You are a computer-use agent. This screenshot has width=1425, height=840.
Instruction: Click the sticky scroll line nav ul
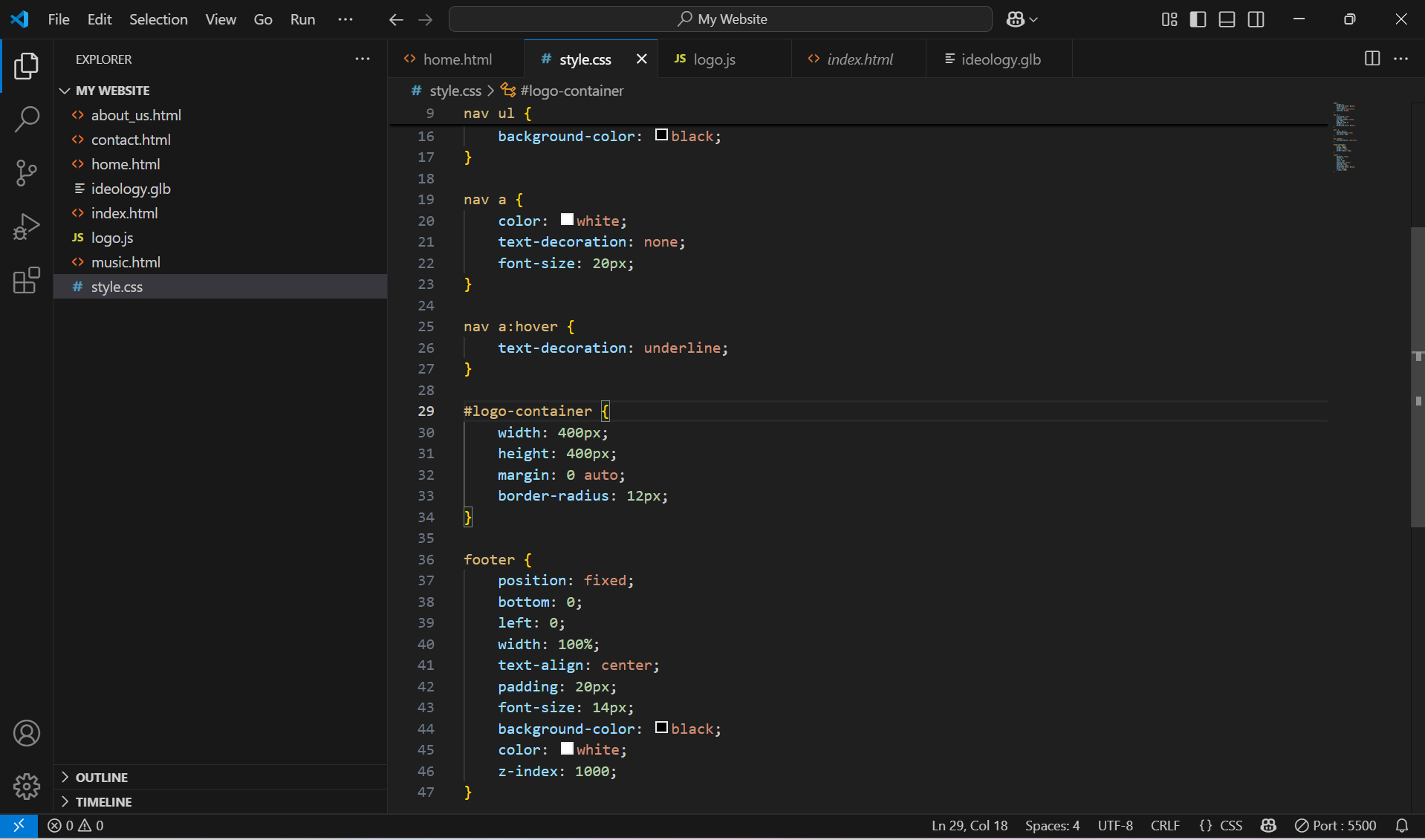858,114
